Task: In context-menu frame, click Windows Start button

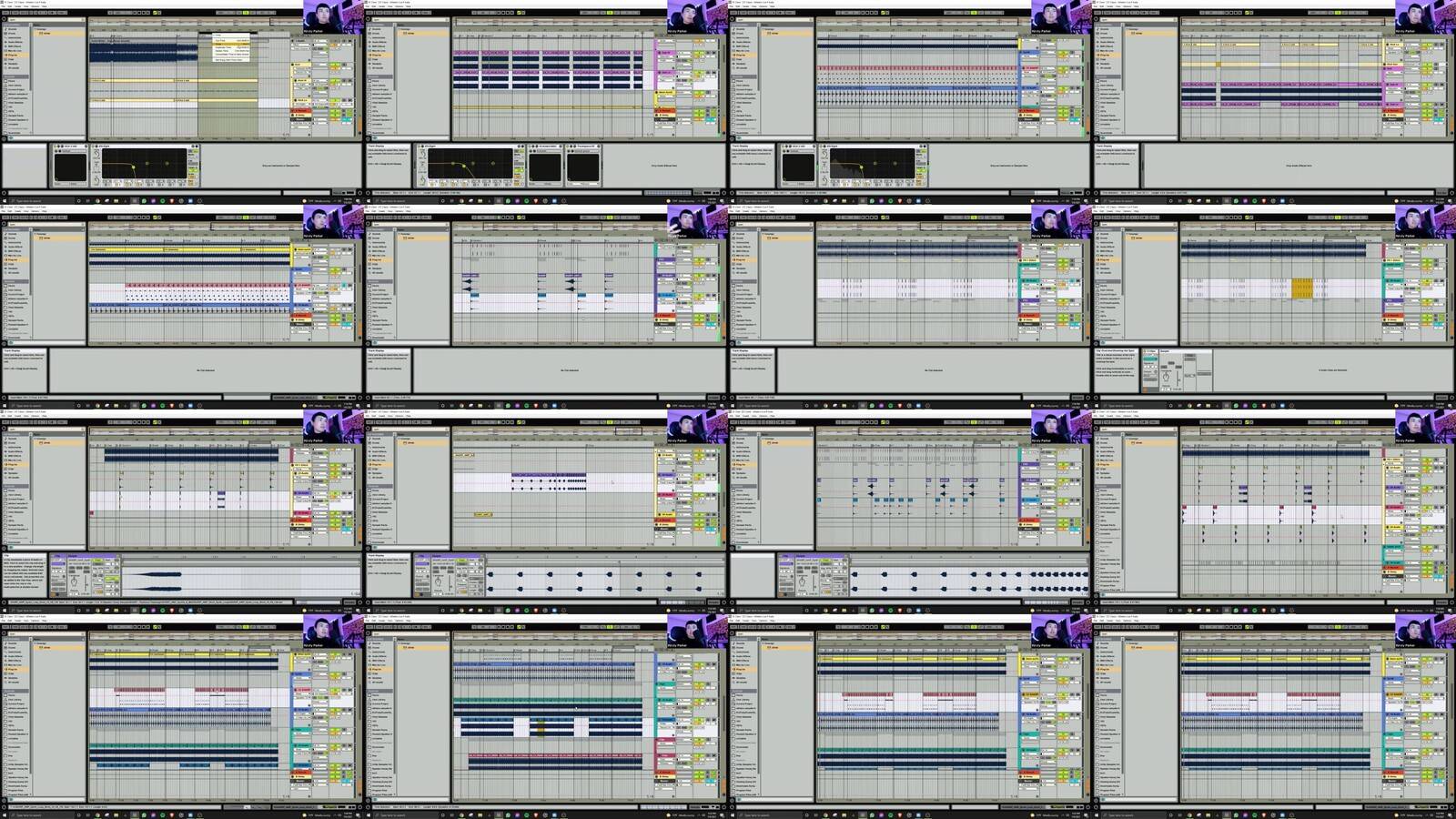Action: 4,201
